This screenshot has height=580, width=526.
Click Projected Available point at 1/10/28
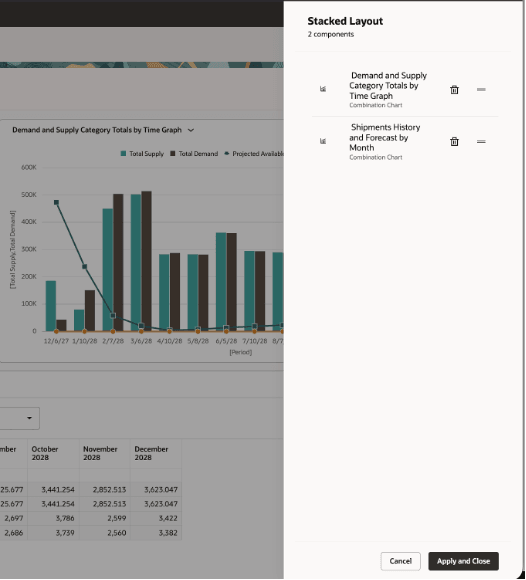[85, 267]
